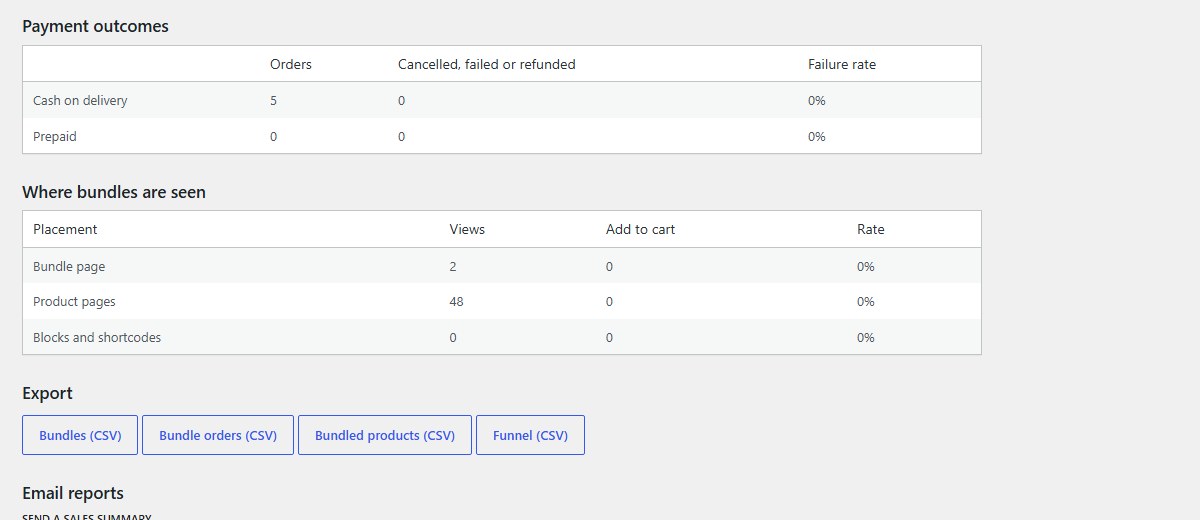
Task: Select the Cash on delivery row label
Action: click(x=80, y=101)
